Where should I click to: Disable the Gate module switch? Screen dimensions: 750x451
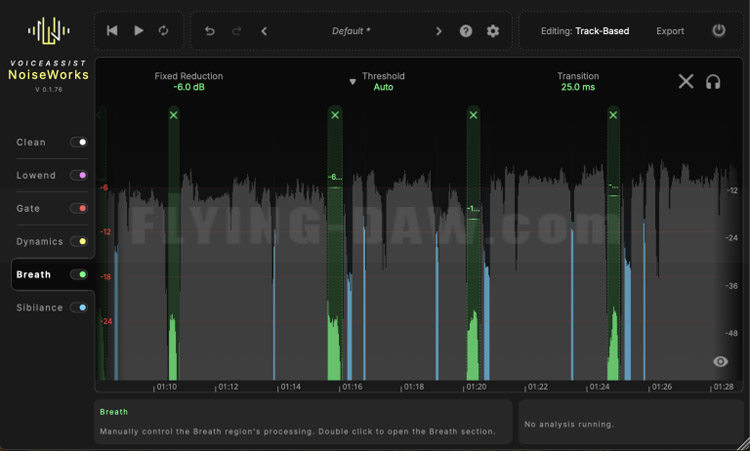[x=78, y=208]
